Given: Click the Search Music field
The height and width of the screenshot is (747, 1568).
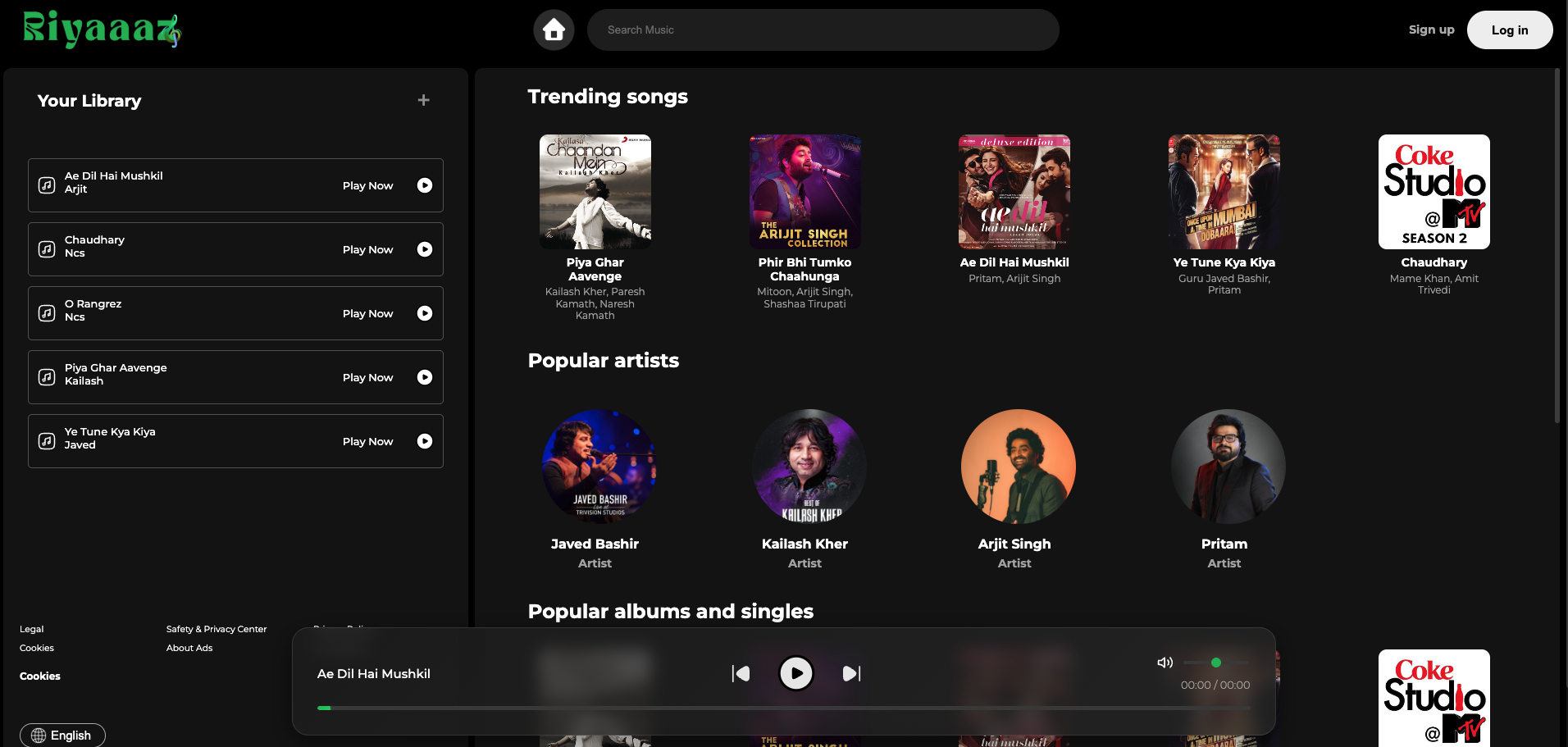Looking at the screenshot, I should pyautogui.click(x=823, y=30).
